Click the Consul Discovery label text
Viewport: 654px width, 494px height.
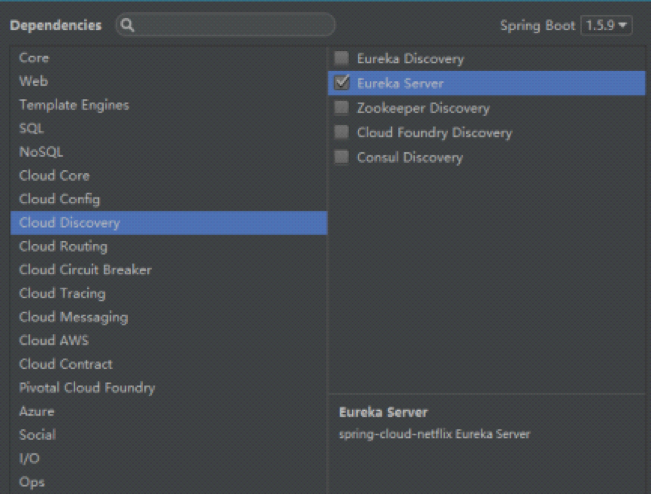click(x=410, y=158)
